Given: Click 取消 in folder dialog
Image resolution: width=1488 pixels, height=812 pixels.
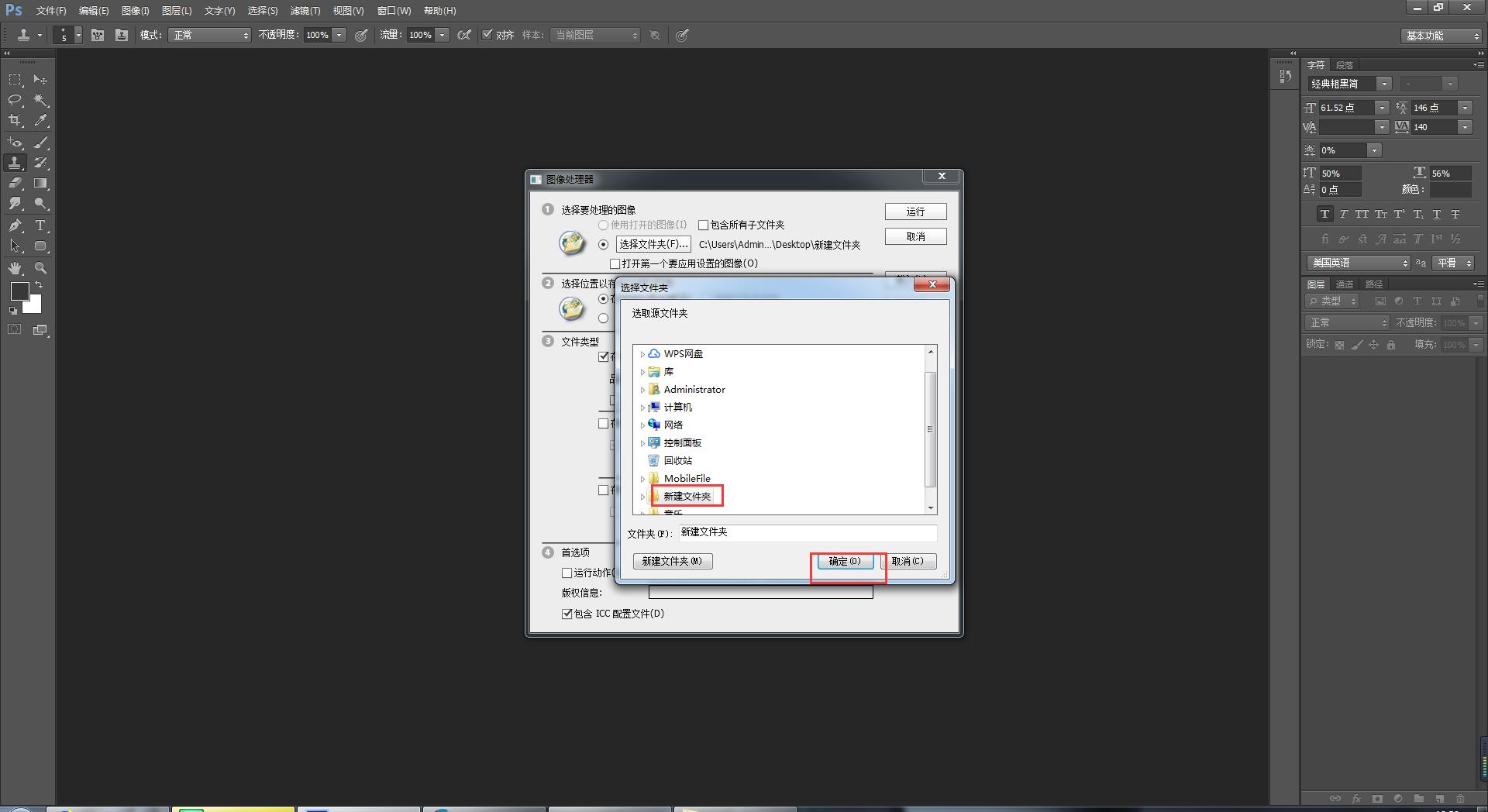Looking at the screenshot, I should coord(908,561).
